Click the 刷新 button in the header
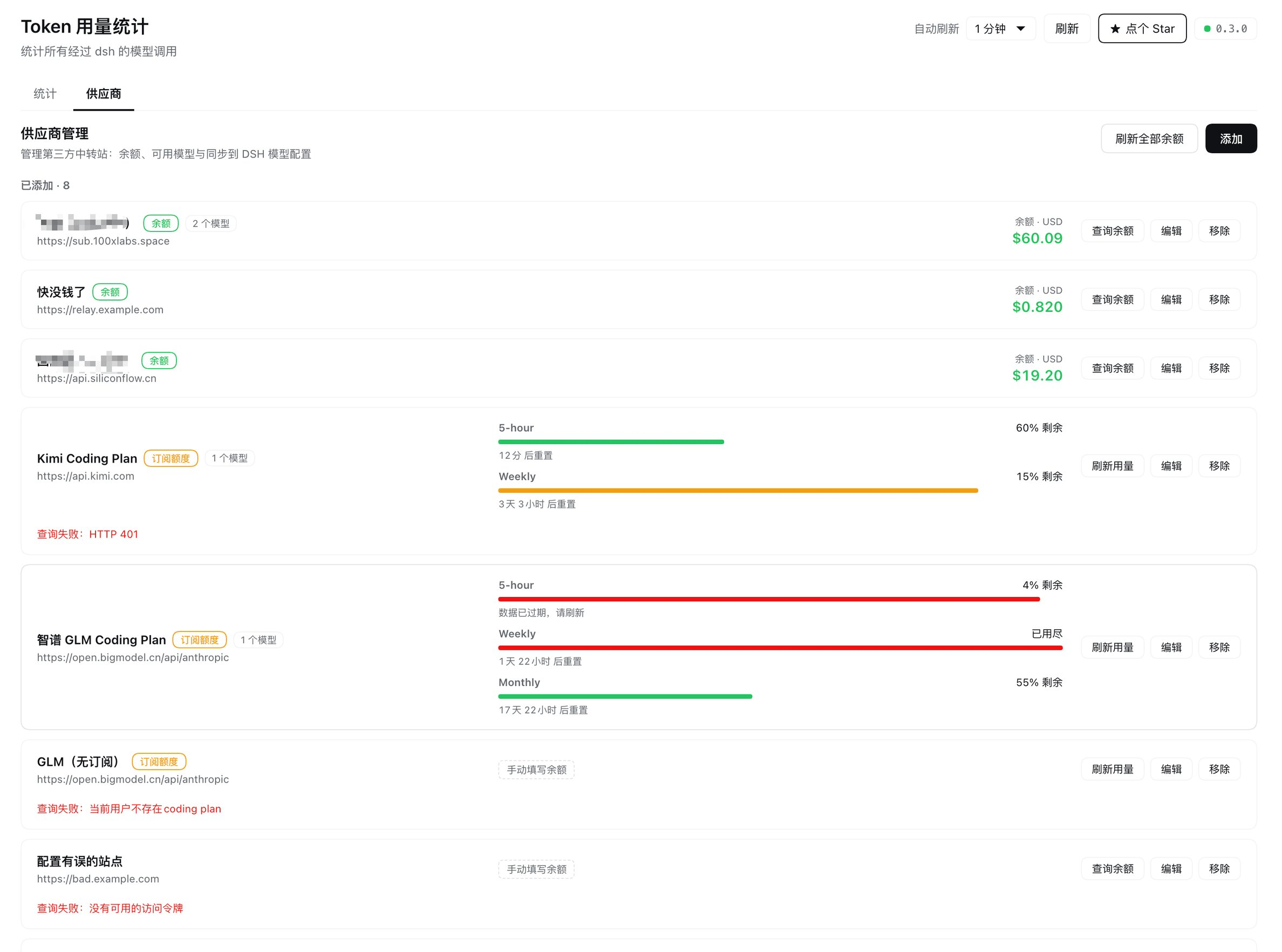 (1067, 29)
